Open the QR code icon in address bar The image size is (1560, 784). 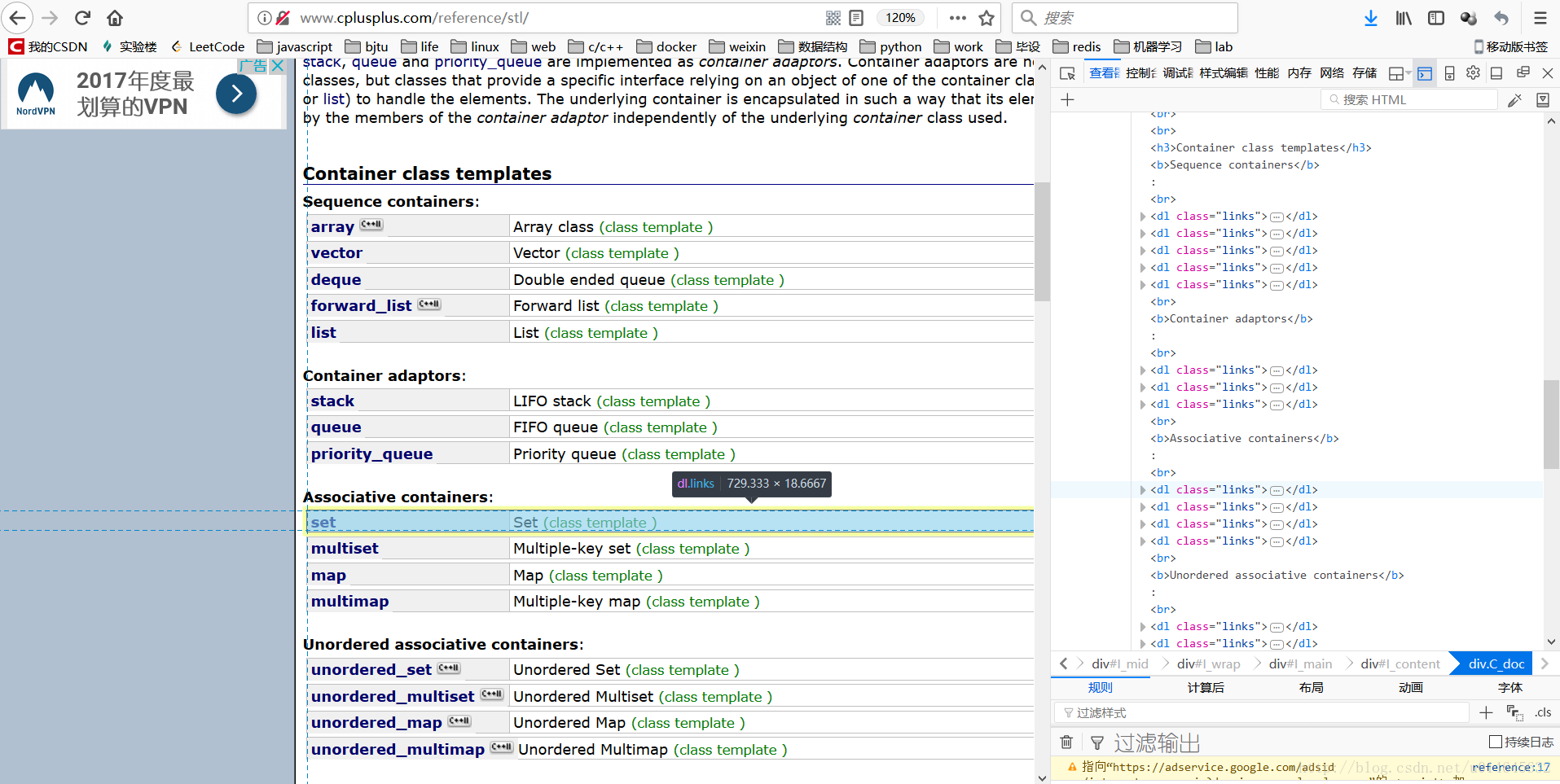tap(833, 18)
